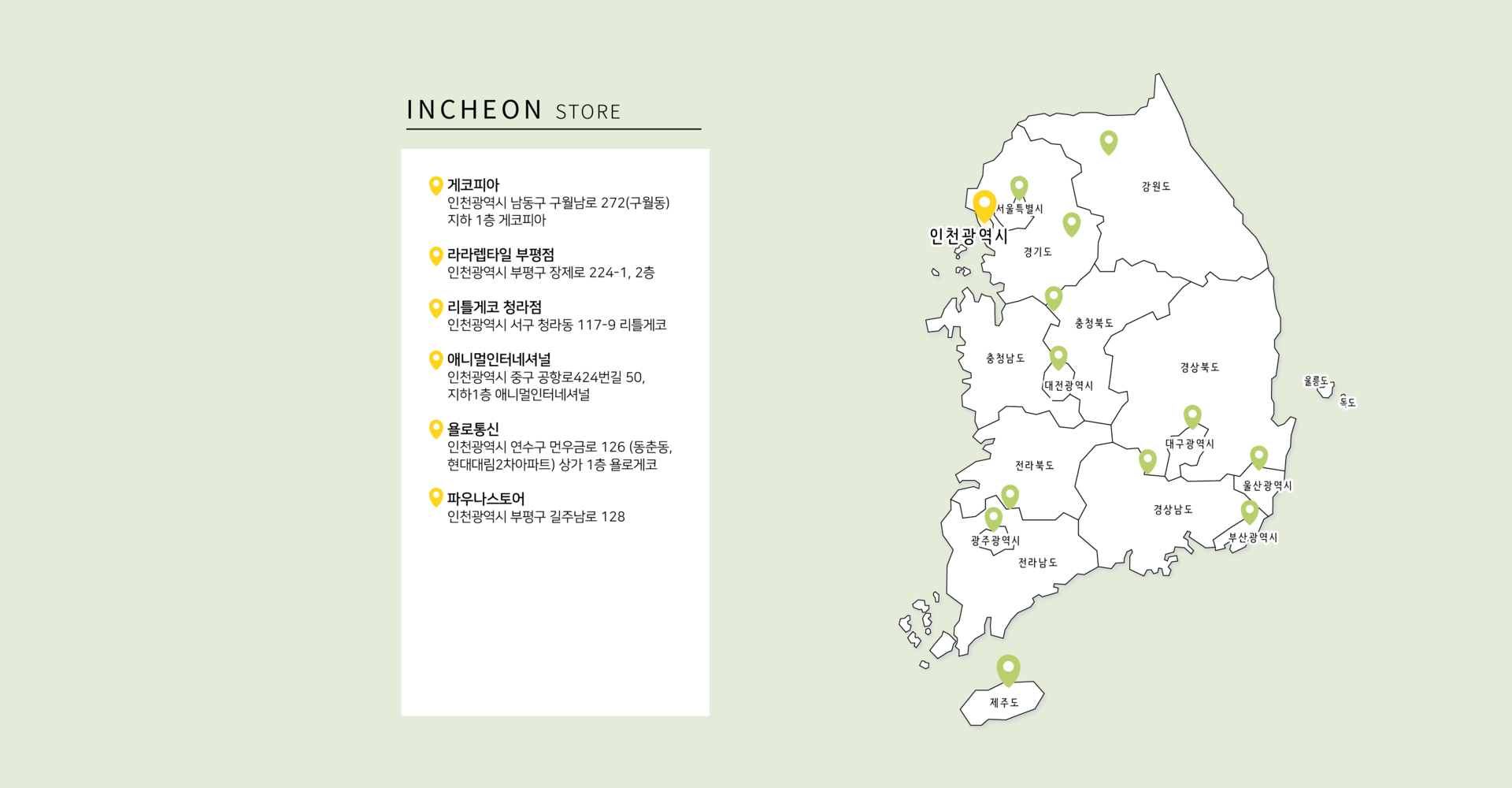Screen dimensions: 1512x788
Task: Click the INCHEON STORE heading
Action: click(x=513, y=110)
